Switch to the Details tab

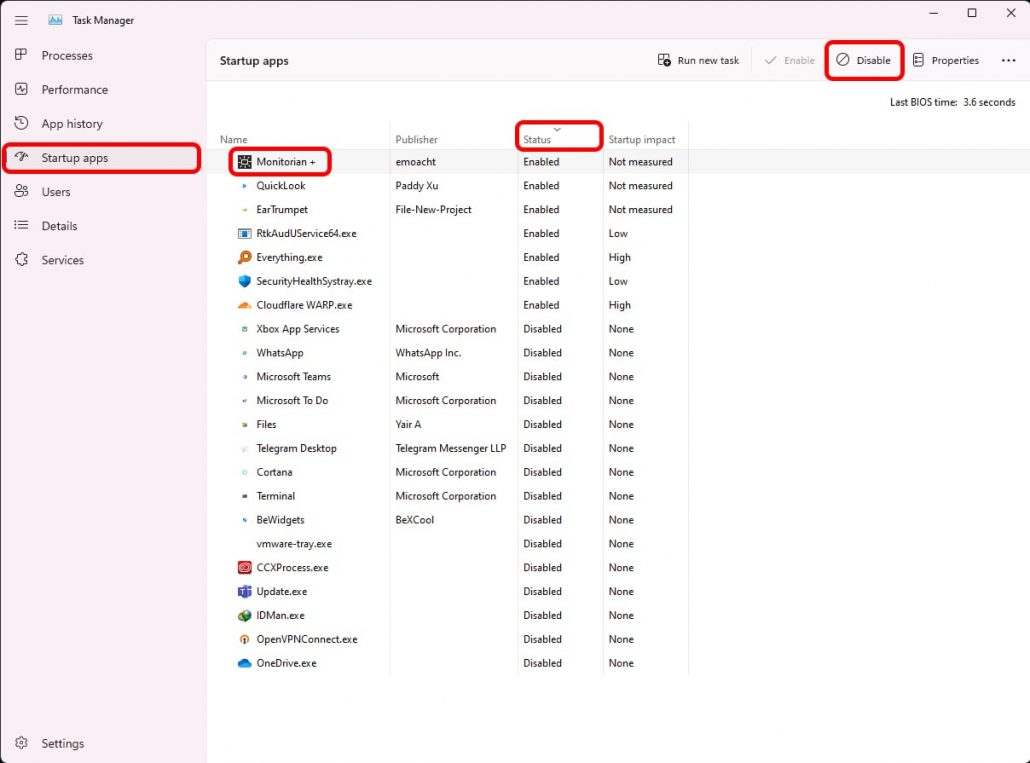59,226
